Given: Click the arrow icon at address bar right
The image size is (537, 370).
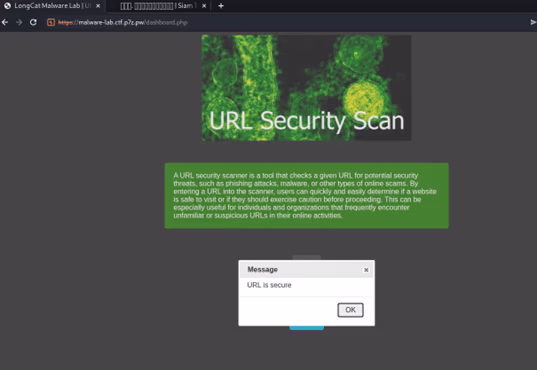Looking at the screenshot, I should 533,22.
